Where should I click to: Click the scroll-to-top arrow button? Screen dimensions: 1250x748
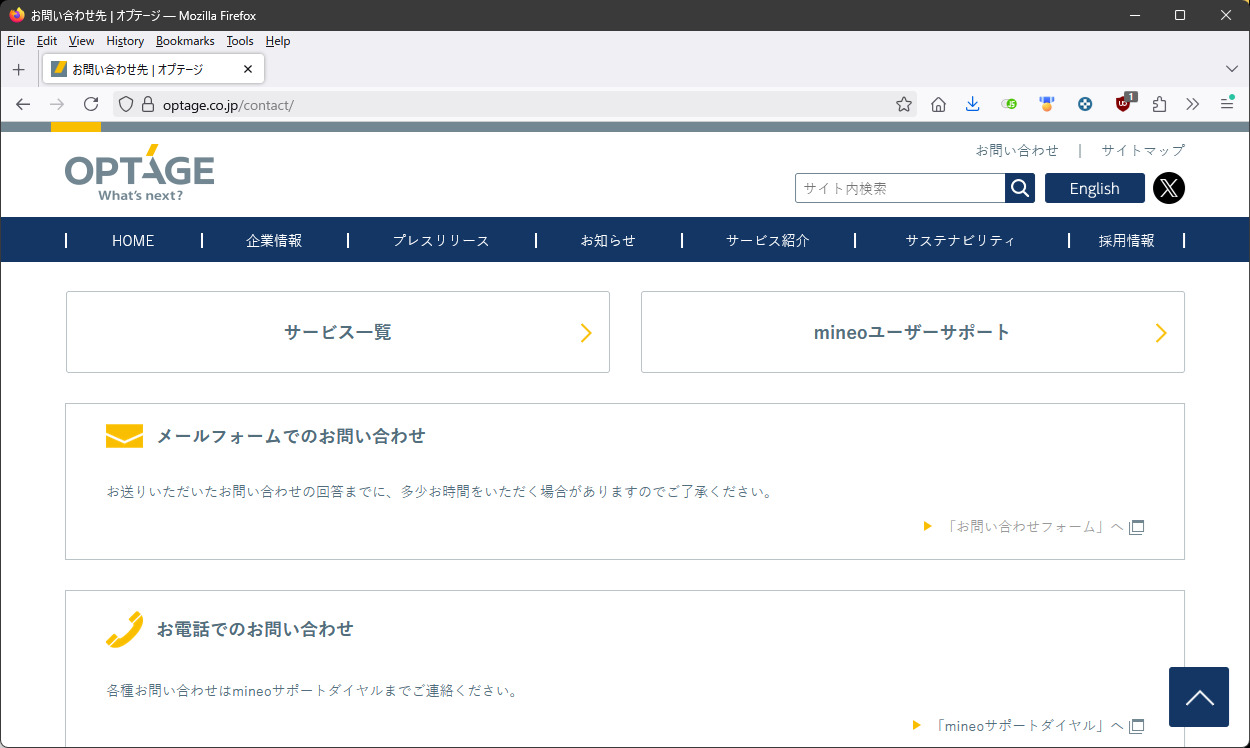[1198, 697]
